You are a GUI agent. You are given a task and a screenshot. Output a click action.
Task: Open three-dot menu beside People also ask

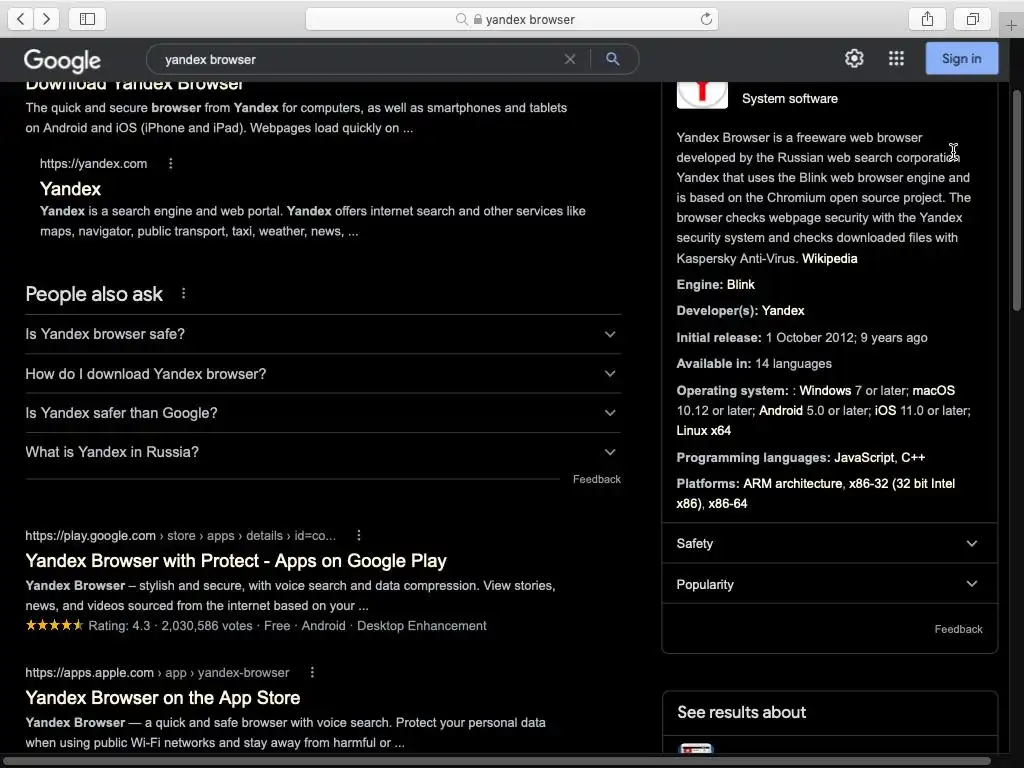click(x=184, y=293)
